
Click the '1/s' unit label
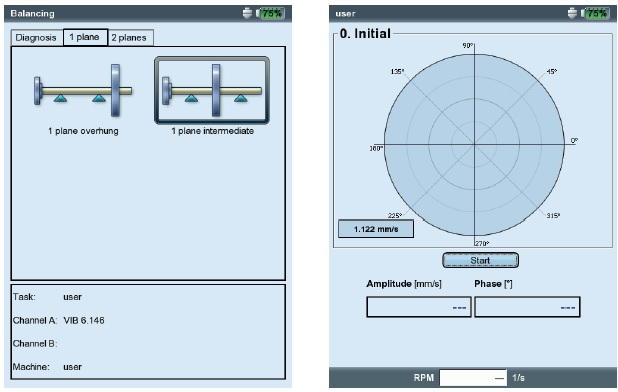pos(518,378)
